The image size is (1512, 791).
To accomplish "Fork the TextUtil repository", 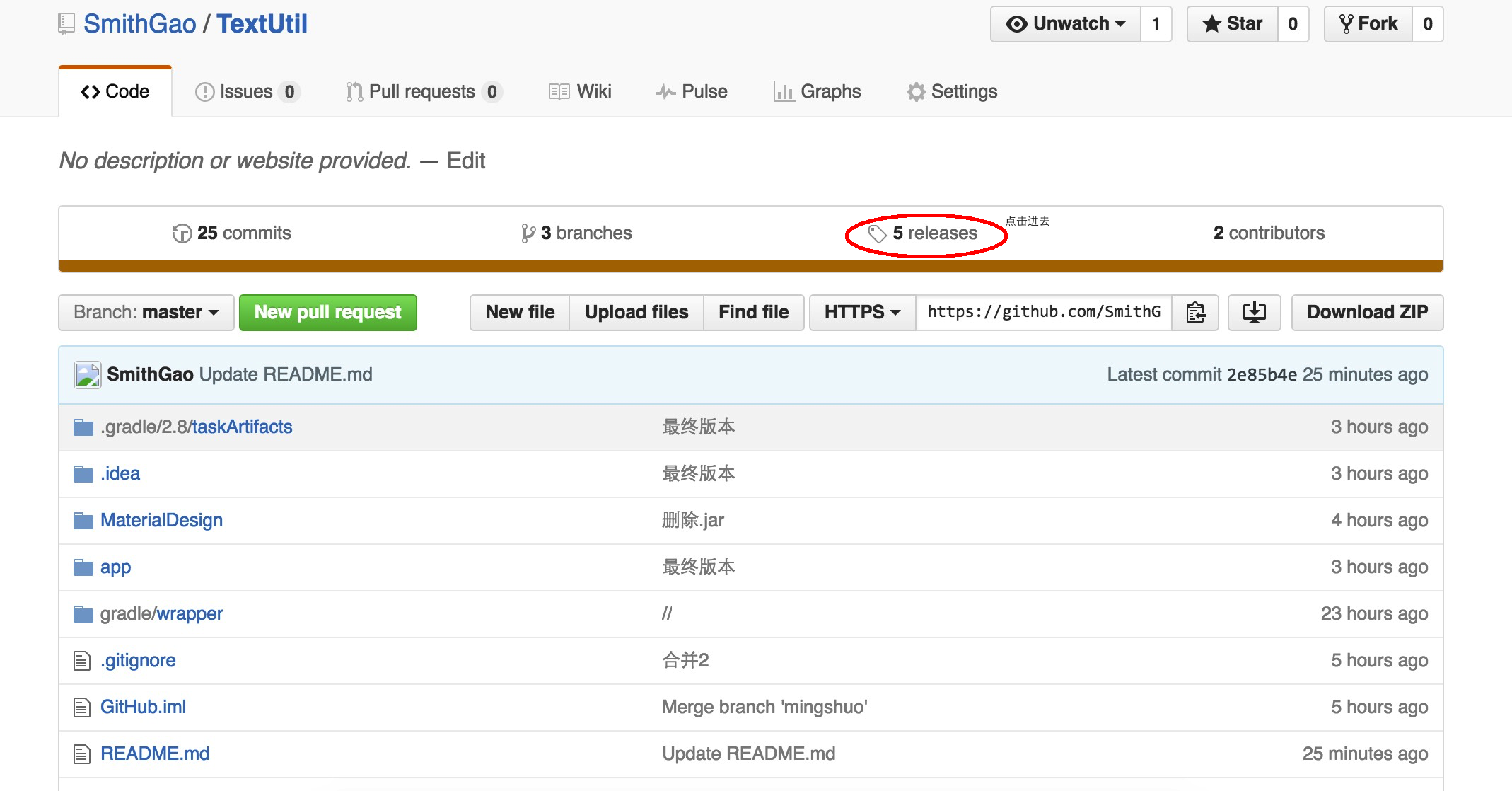I will (x=1368, y=24).
